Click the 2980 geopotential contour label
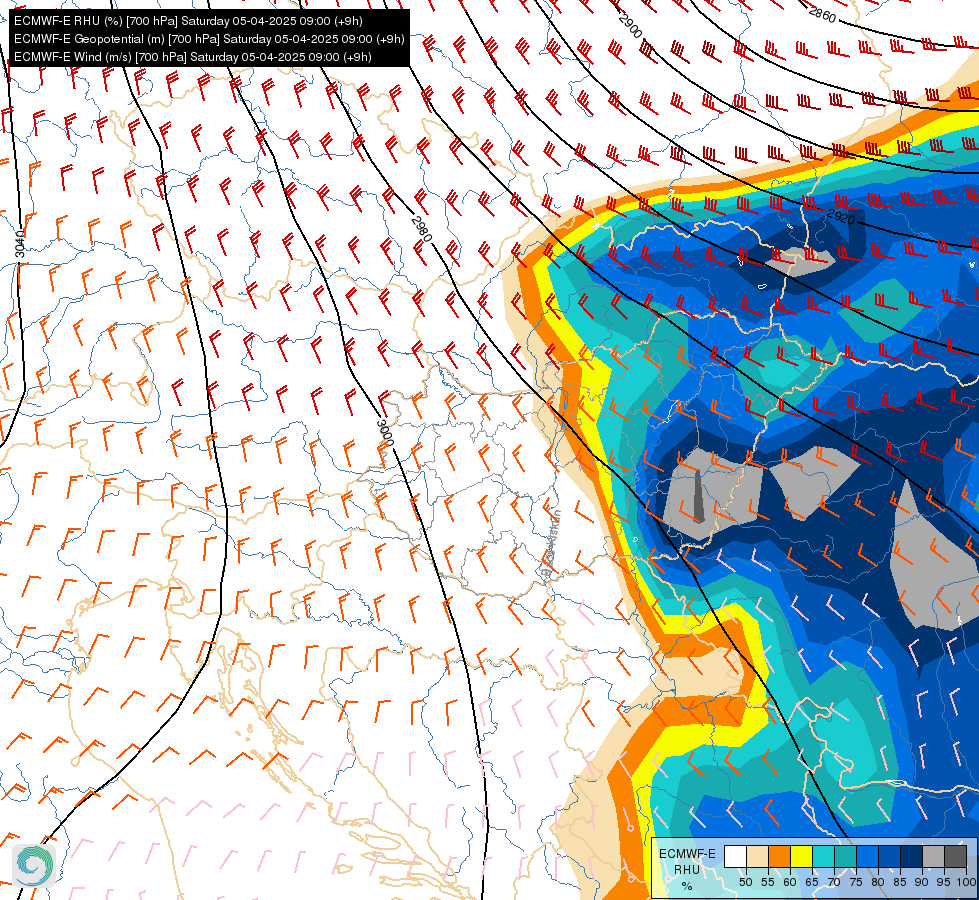This screenshot has width=979, height=900. (x=422, y=229)
